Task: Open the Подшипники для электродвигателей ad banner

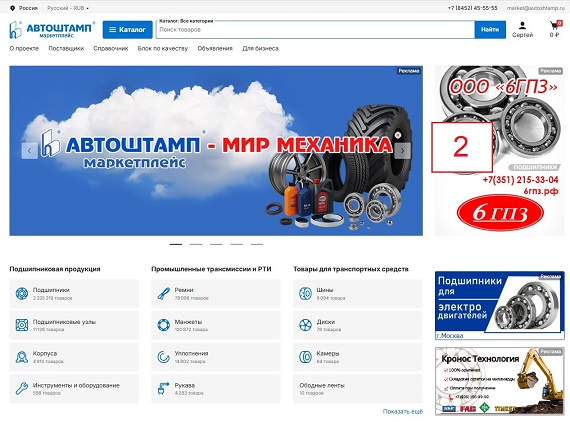Action: coord(499,305)
